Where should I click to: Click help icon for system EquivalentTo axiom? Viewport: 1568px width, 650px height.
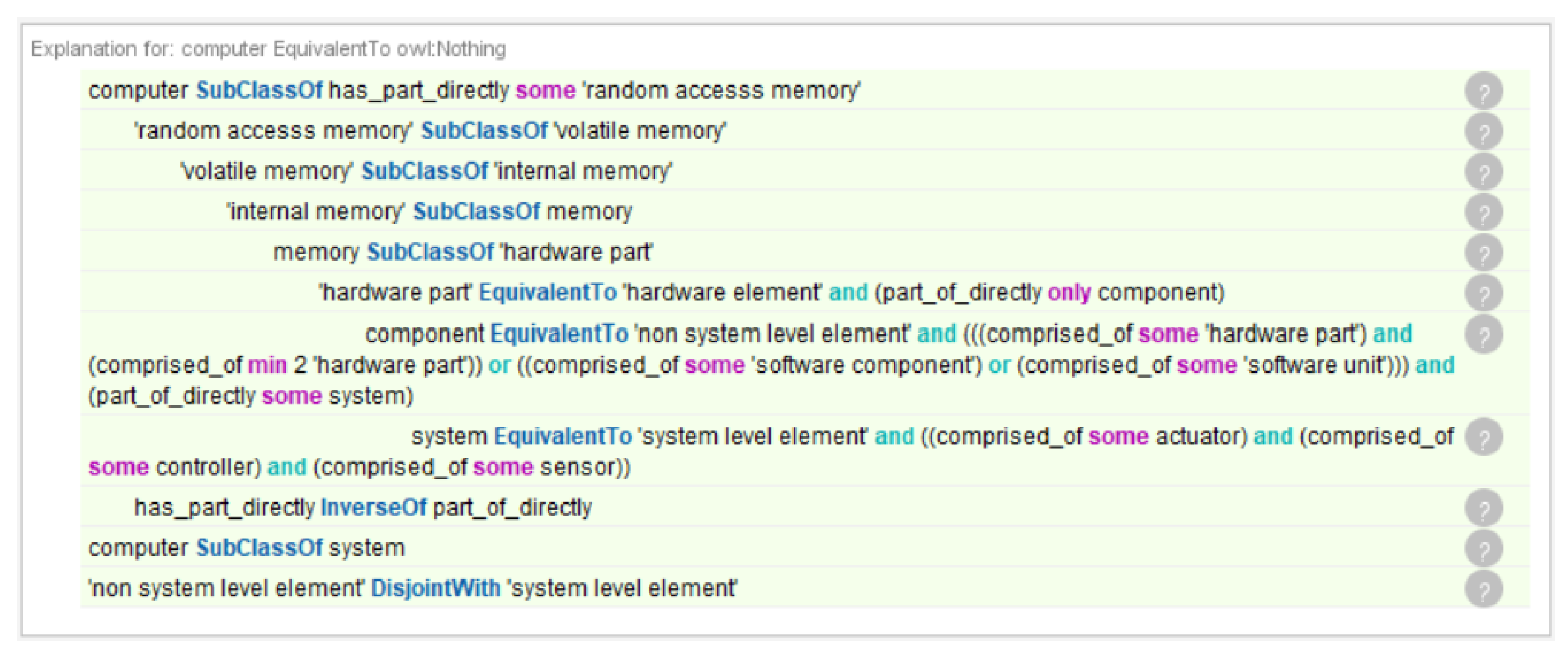pos(1484,437)
